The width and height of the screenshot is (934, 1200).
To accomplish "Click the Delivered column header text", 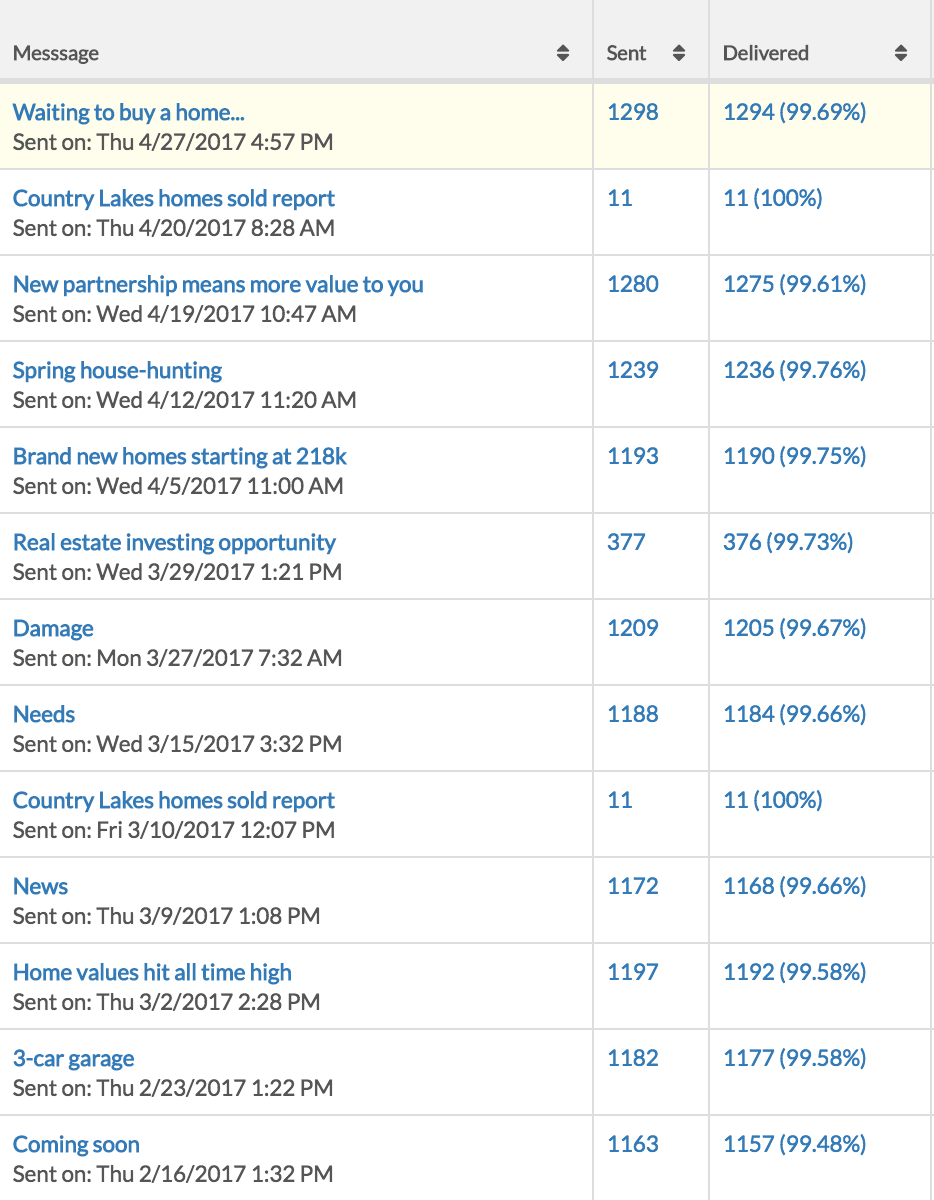I will [x=766, y=54].
